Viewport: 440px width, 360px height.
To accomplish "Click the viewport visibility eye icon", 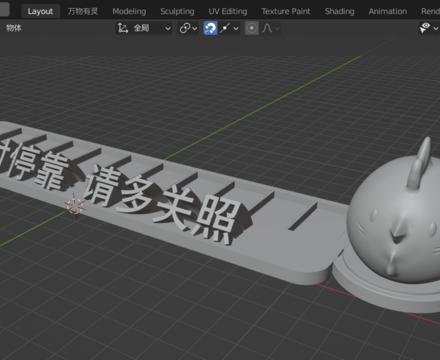I will coord(425,28).
